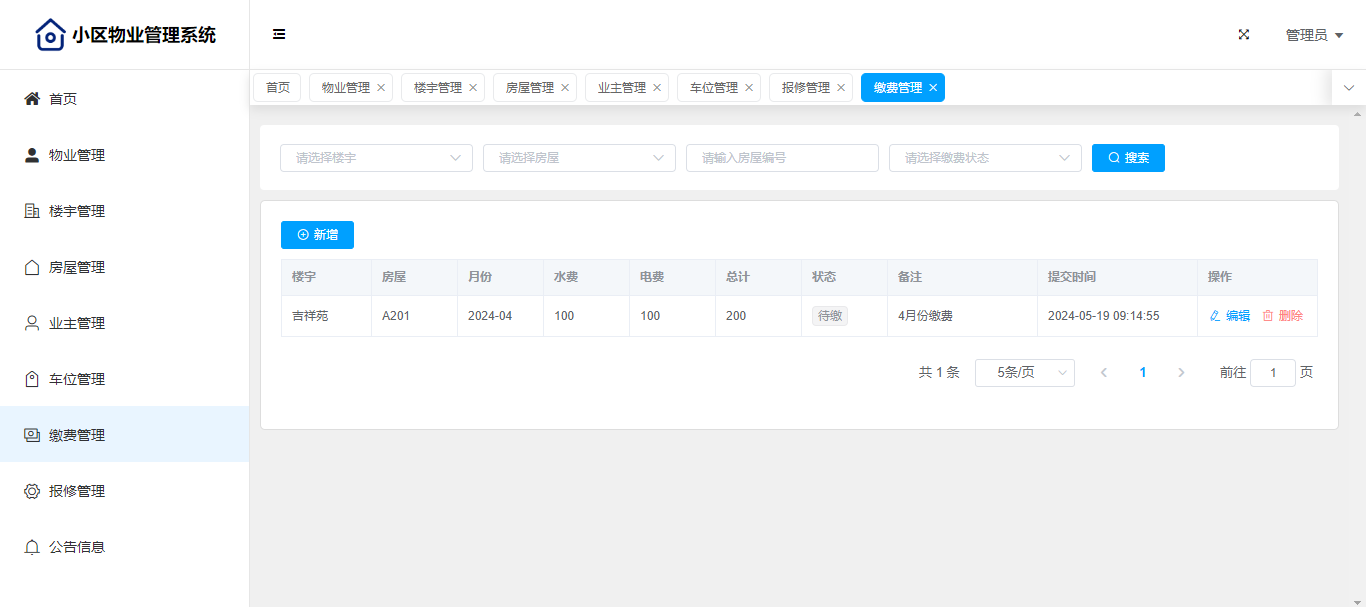Click the sidebar collapse hamburger icon
The width and height of the screenshot is (1366, 607).
point(279,35)
